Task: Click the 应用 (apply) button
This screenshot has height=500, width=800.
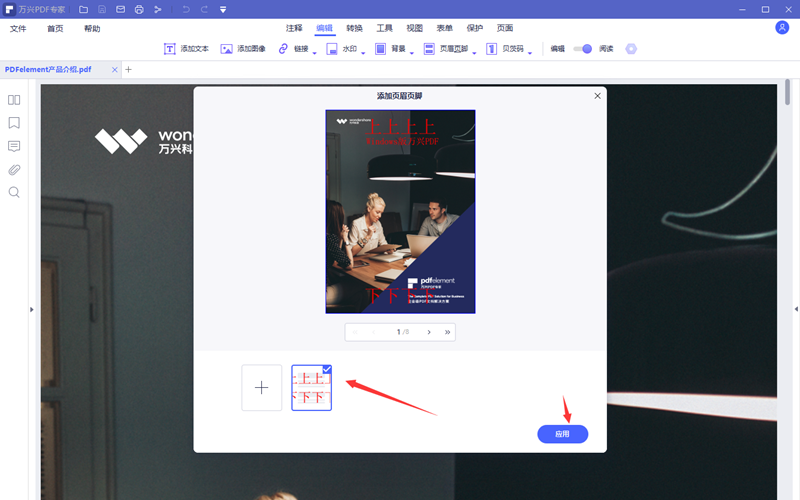Action: click(x=562, y=434)
